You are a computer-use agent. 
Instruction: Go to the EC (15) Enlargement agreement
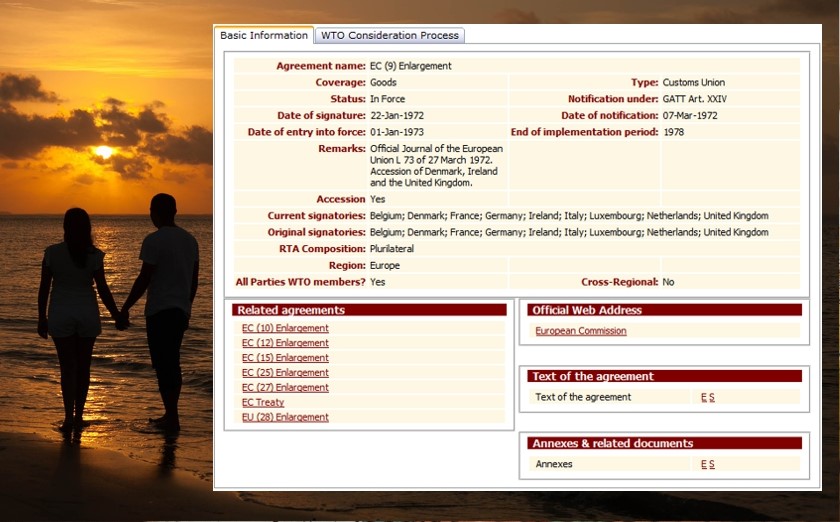click(x=285, y=358)
